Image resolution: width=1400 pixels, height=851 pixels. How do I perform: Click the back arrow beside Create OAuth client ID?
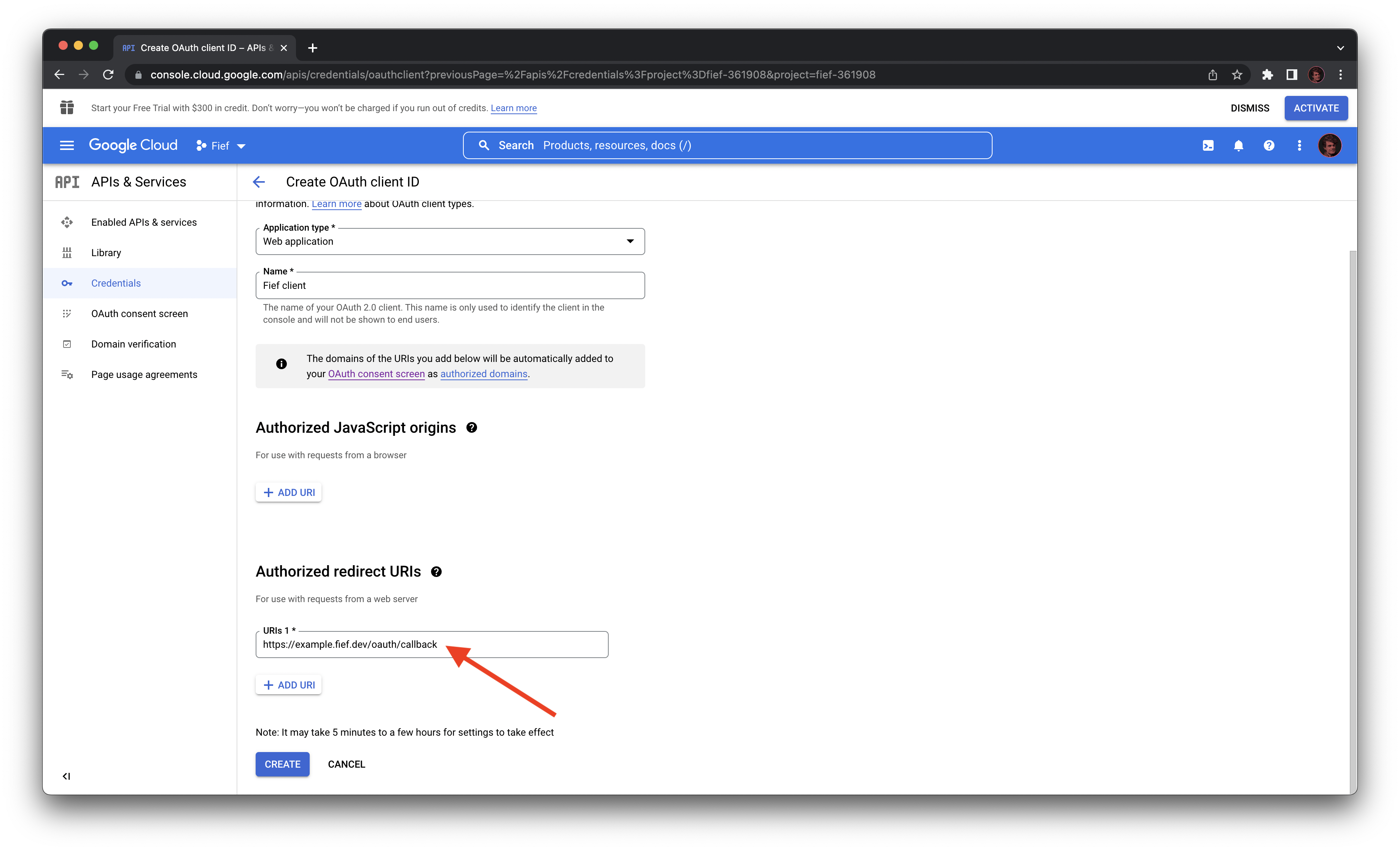click(259, 181)
